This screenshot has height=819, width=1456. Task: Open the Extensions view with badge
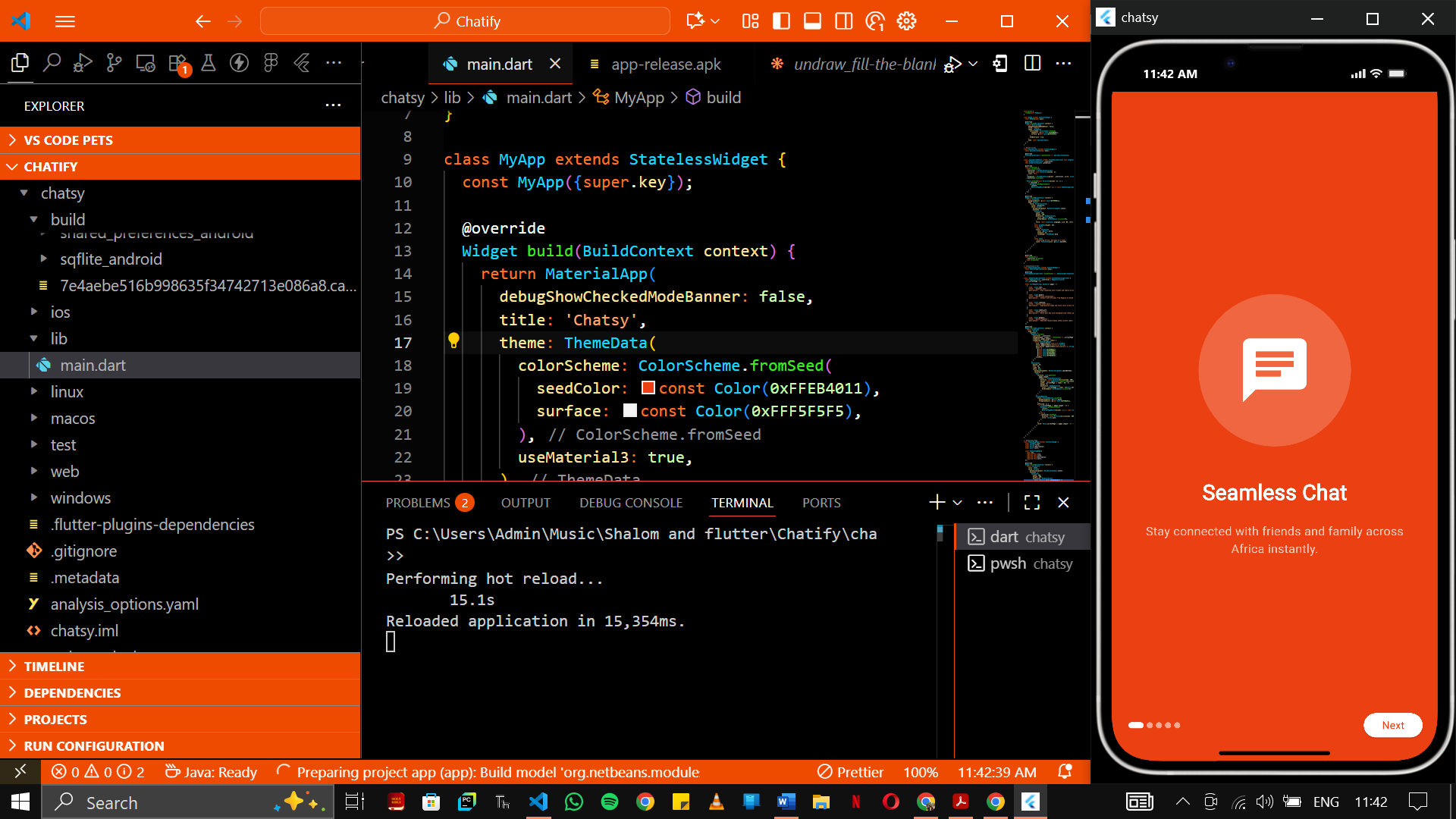(x=177, y=63)
